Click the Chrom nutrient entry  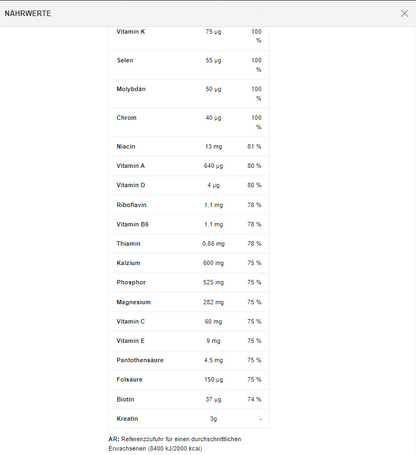(126, 118)
